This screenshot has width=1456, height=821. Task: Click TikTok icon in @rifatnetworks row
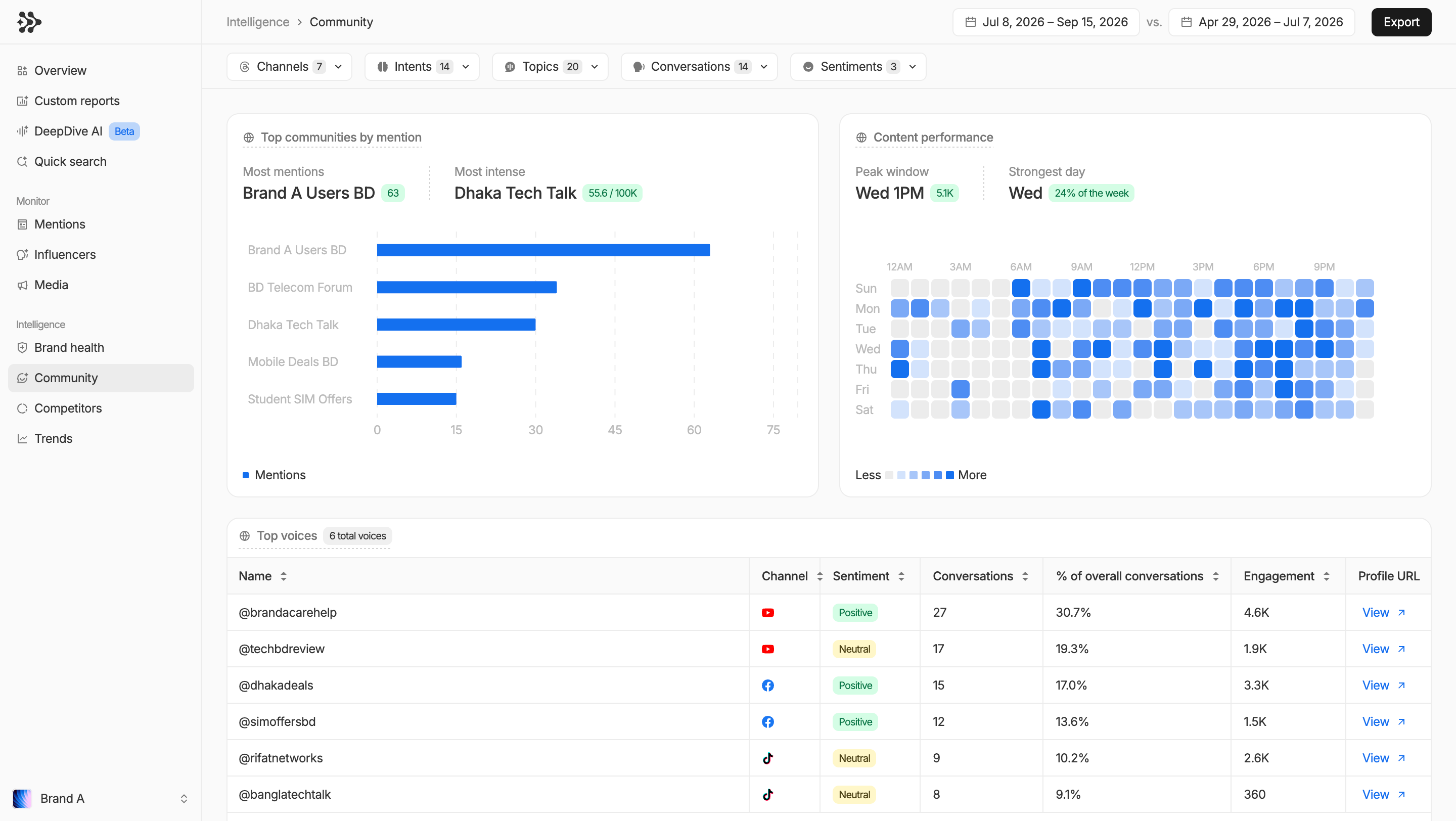[x=767, y=758]
